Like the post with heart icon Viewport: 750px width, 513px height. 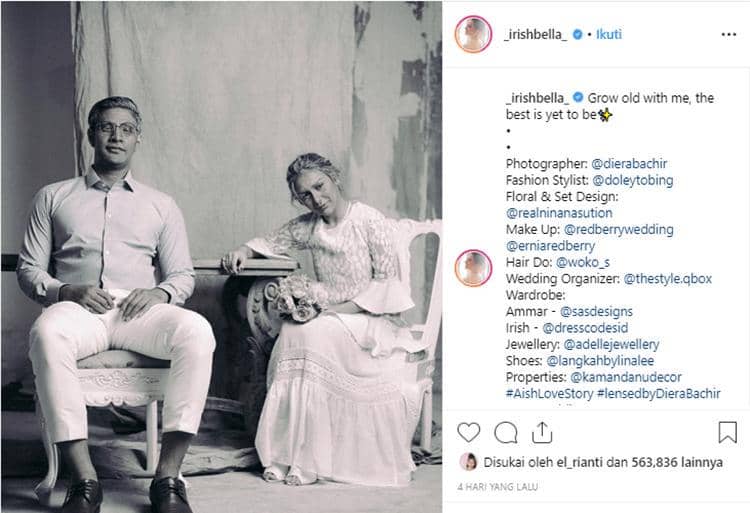(x=468, y=432)
